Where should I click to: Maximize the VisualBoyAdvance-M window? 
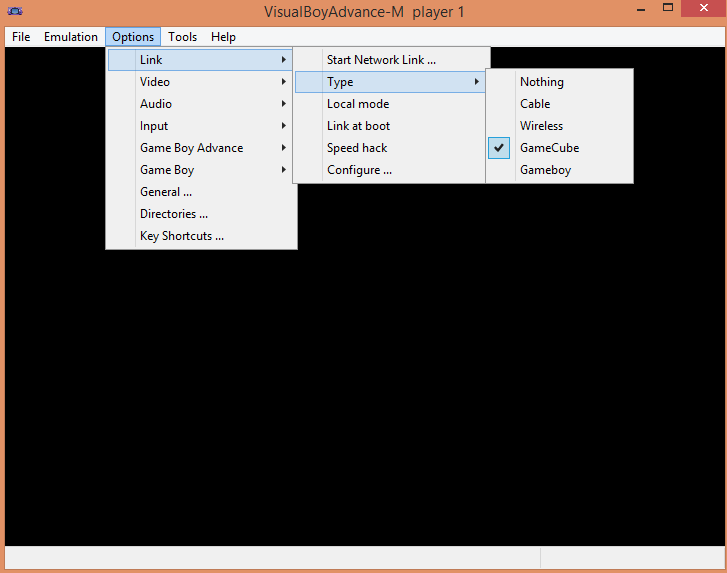pyautogui.click(x=668, y=8)
